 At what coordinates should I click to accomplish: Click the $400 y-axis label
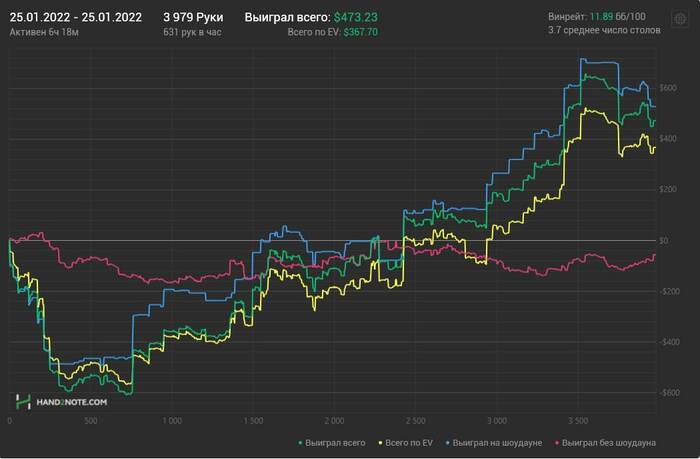(x=667, y=139)
